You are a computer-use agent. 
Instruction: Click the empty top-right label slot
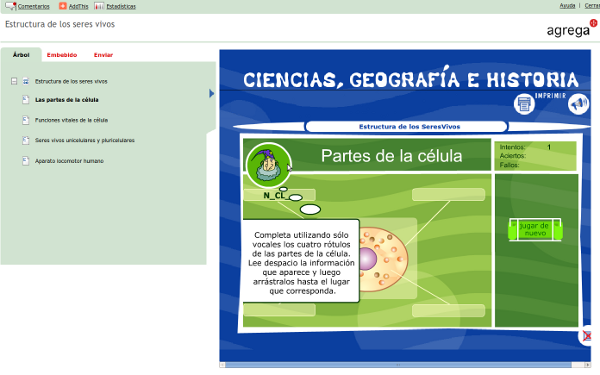pos(448,195)
